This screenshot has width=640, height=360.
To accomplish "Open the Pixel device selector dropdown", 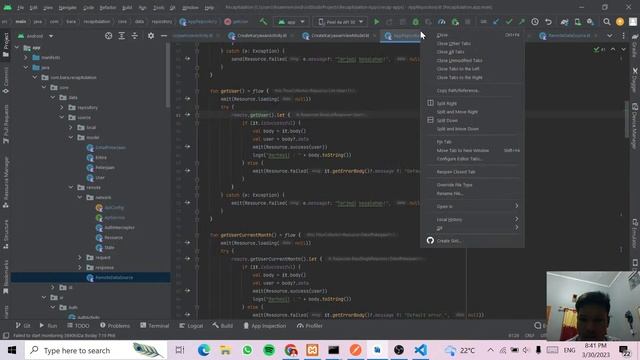I will (x=340, y=22).
